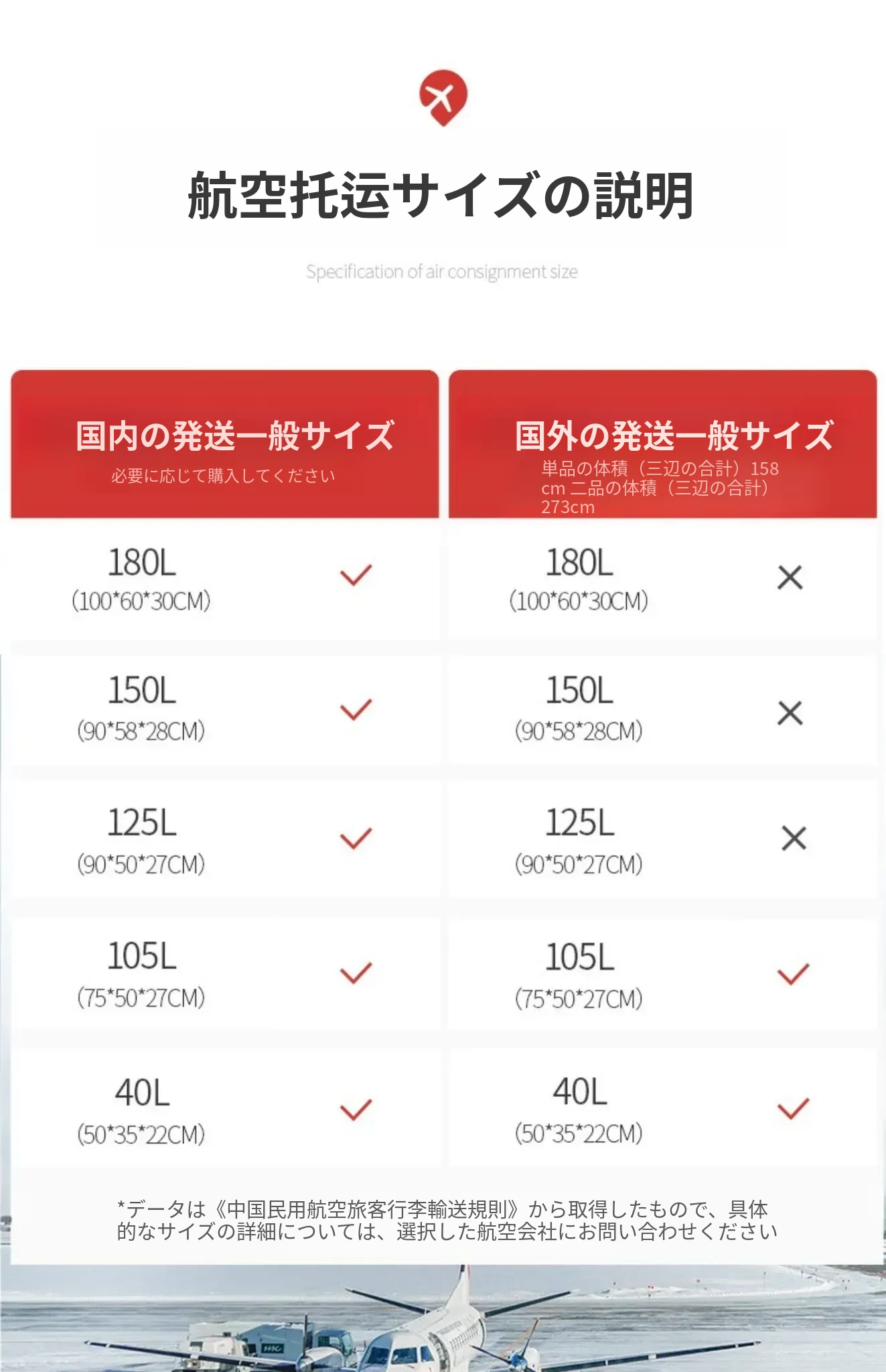
Task: Click the checkmark beside domestic 180L size
Action: pyautogui.click(x=356, y=575)
